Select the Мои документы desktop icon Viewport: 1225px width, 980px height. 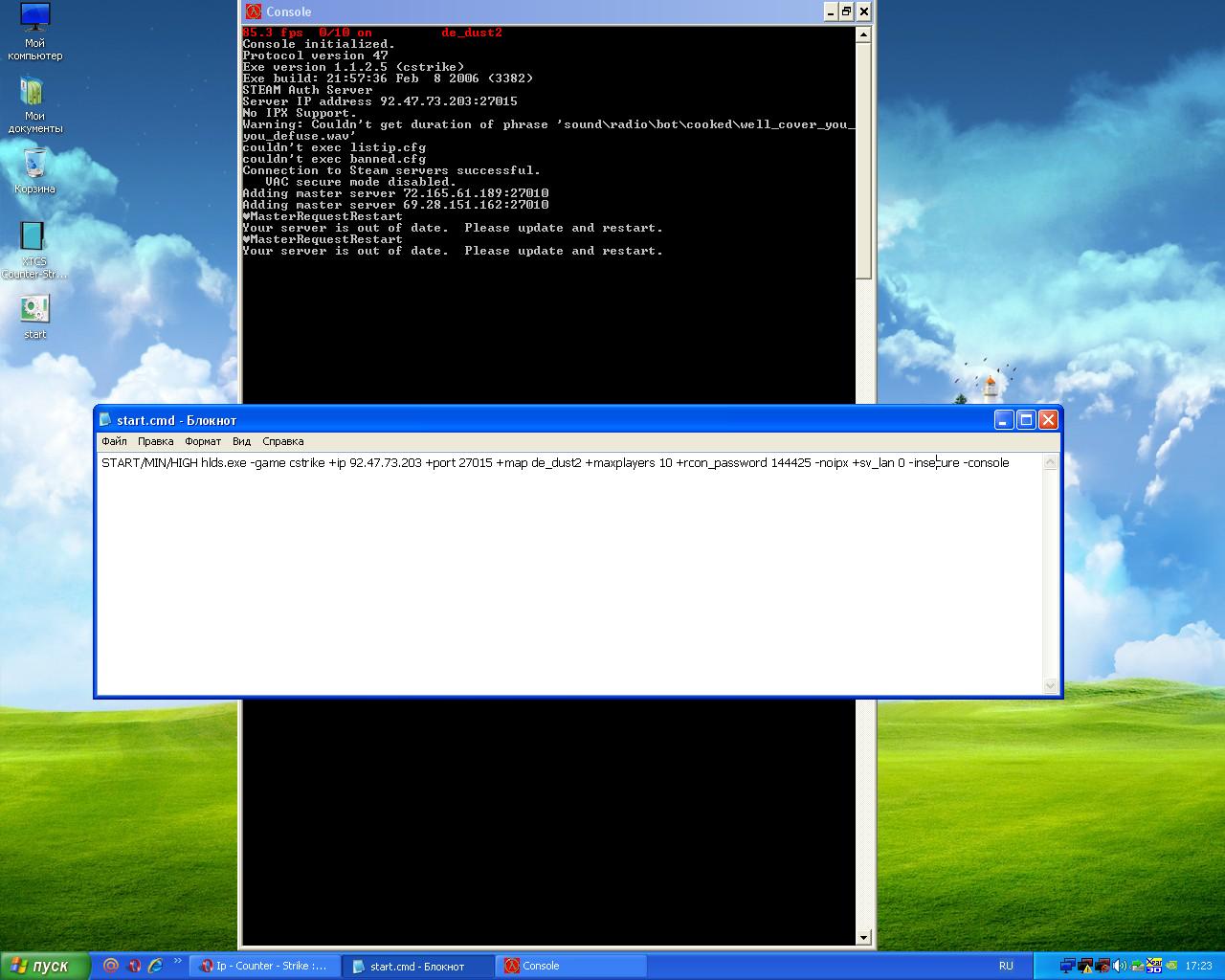tap(34, 105)
